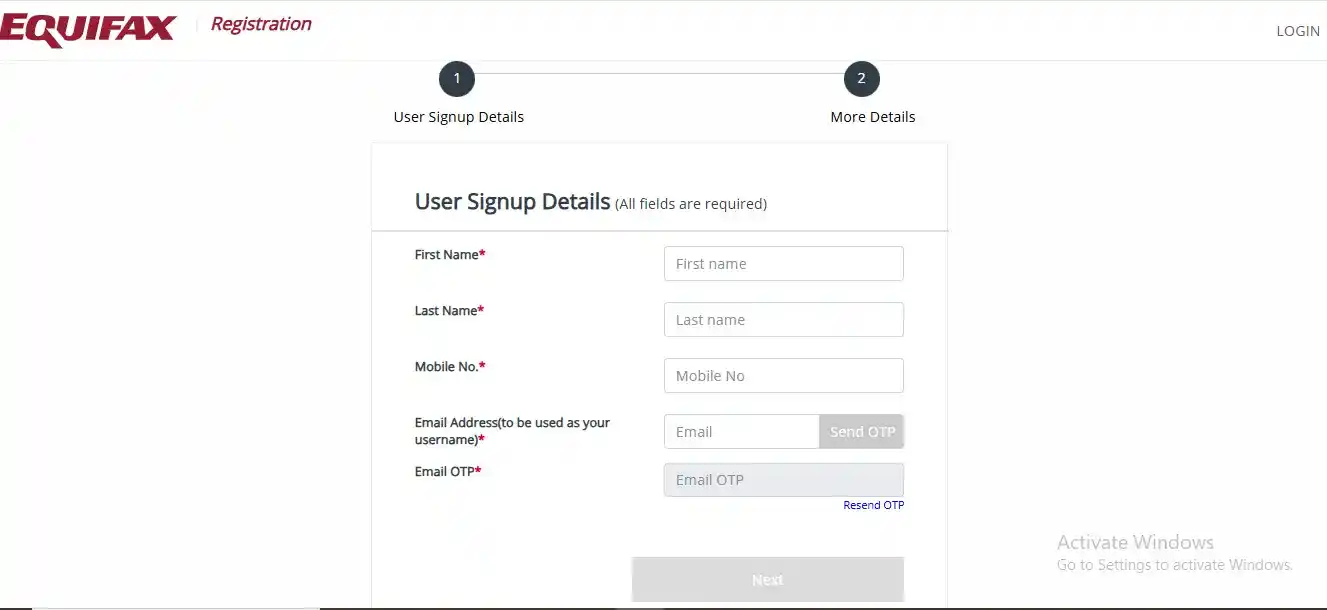1327x610 pixels.
Task: Click the "User Signup Details" step label
Action: 458,117
